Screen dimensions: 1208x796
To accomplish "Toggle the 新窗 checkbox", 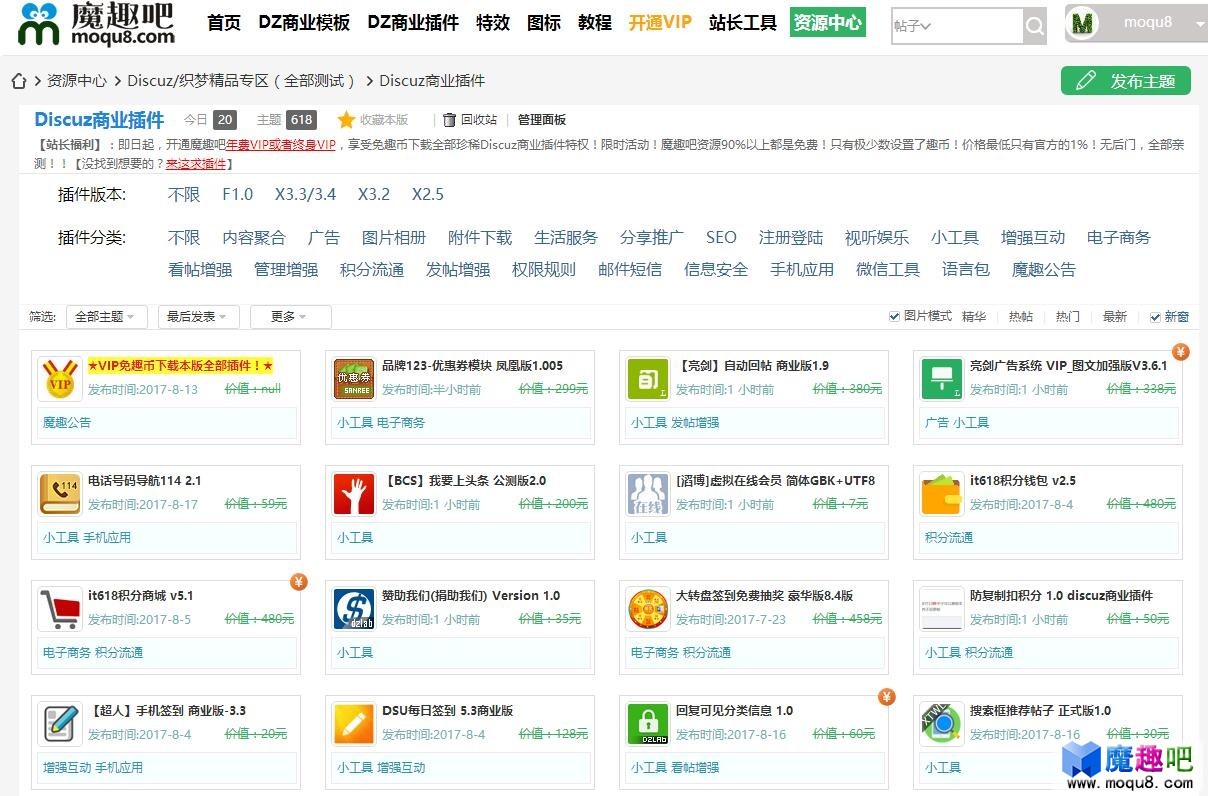I will [x=1155, y=317].
